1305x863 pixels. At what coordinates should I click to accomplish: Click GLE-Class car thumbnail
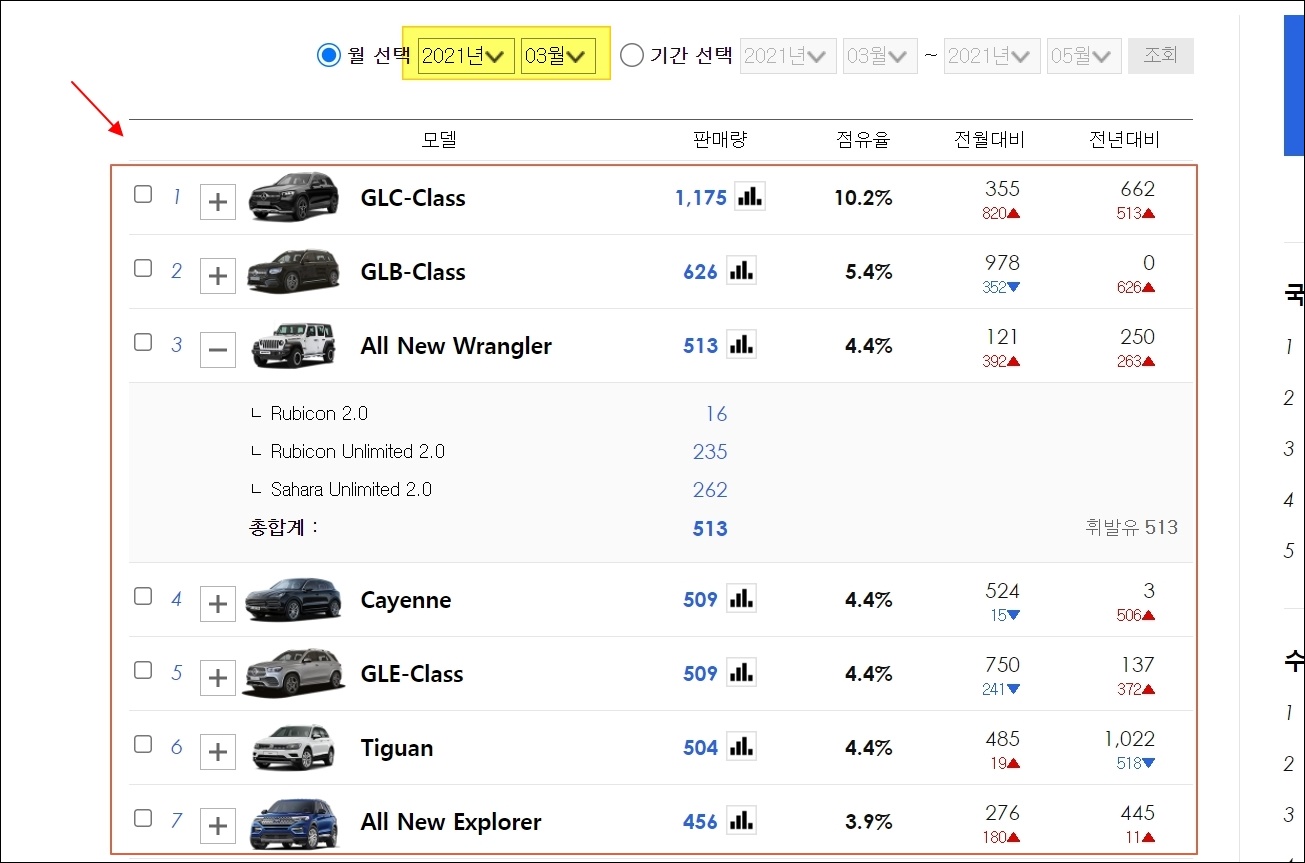pyautogui.click(x=292, y=673)
